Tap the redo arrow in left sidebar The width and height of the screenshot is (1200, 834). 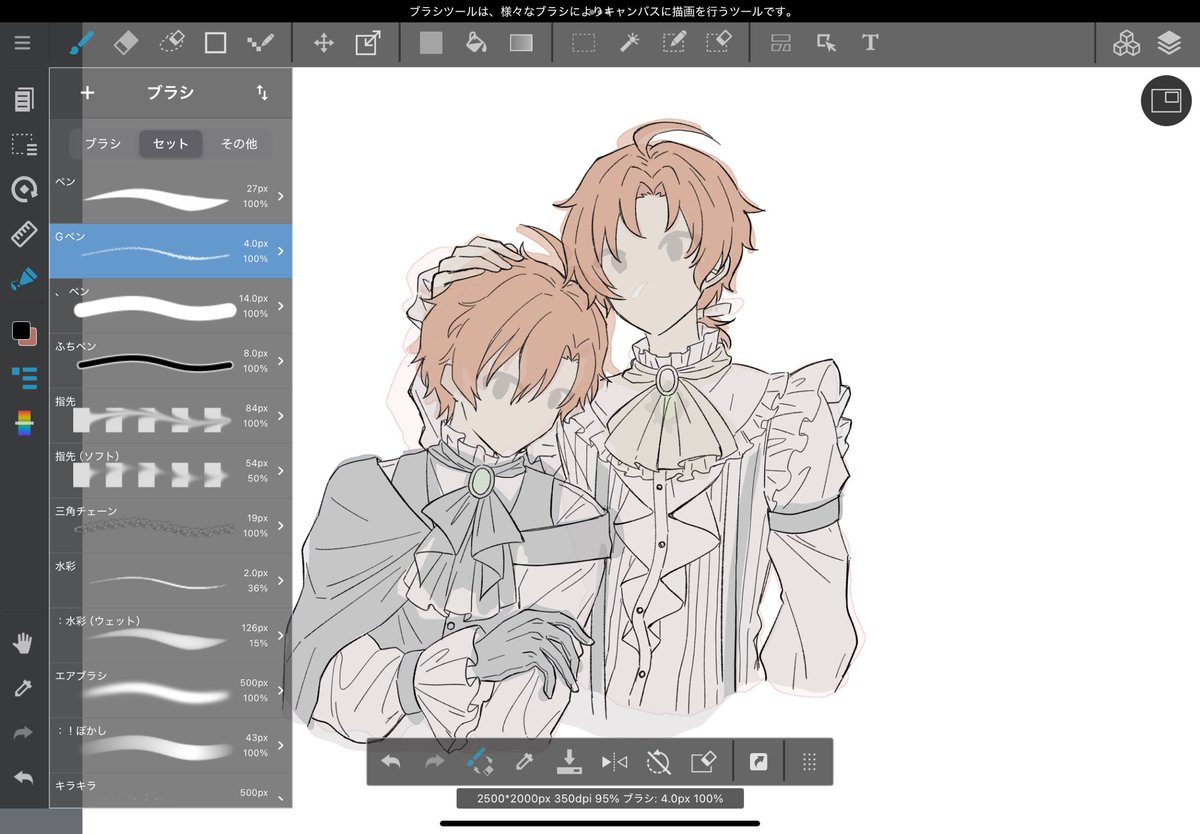coord(22,733)
